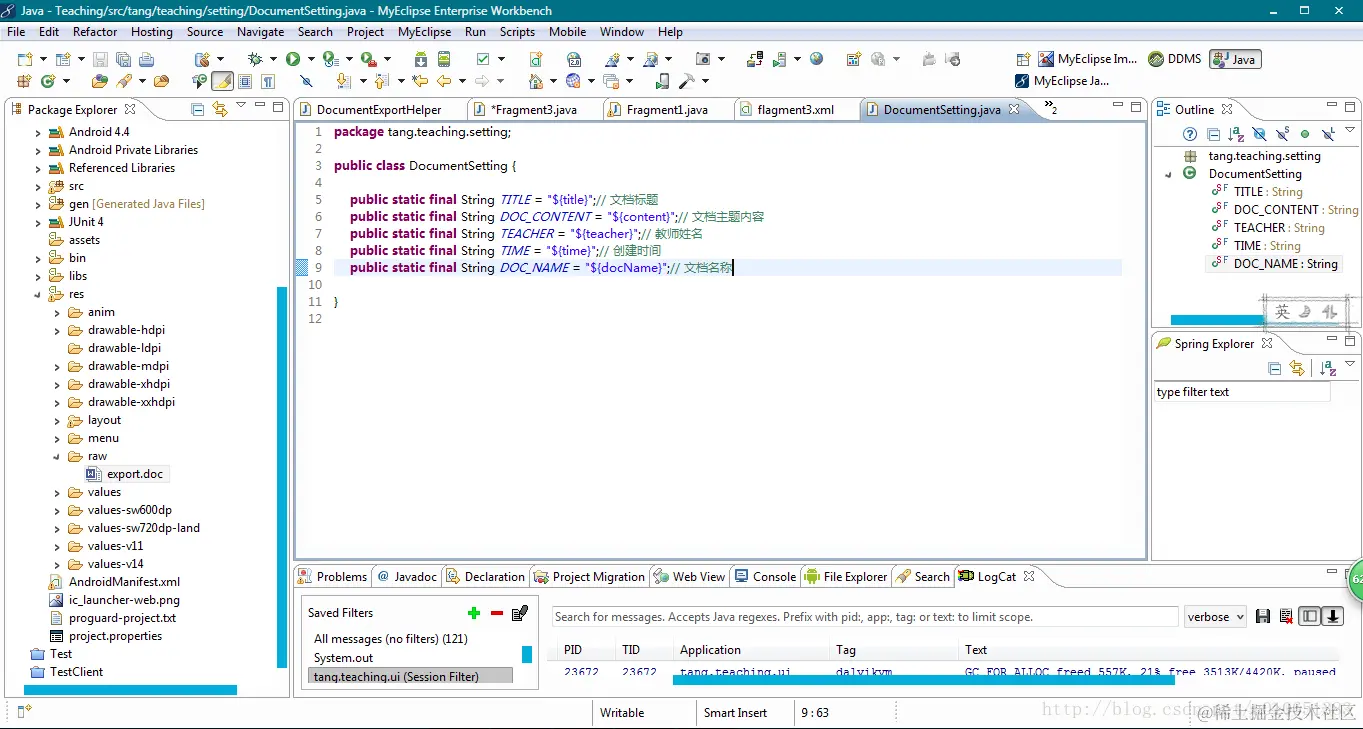Open the Android Virtual Device Manager icon
Viewport: 1363px width, 729px height.
(444, 59)
